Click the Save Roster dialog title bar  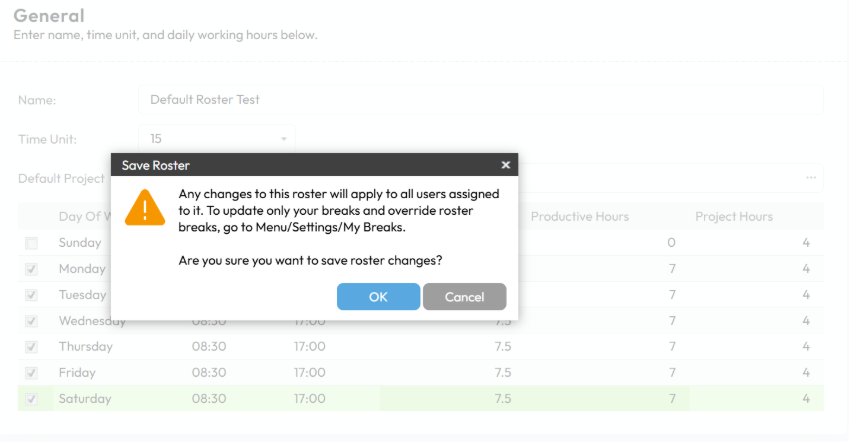300,165
